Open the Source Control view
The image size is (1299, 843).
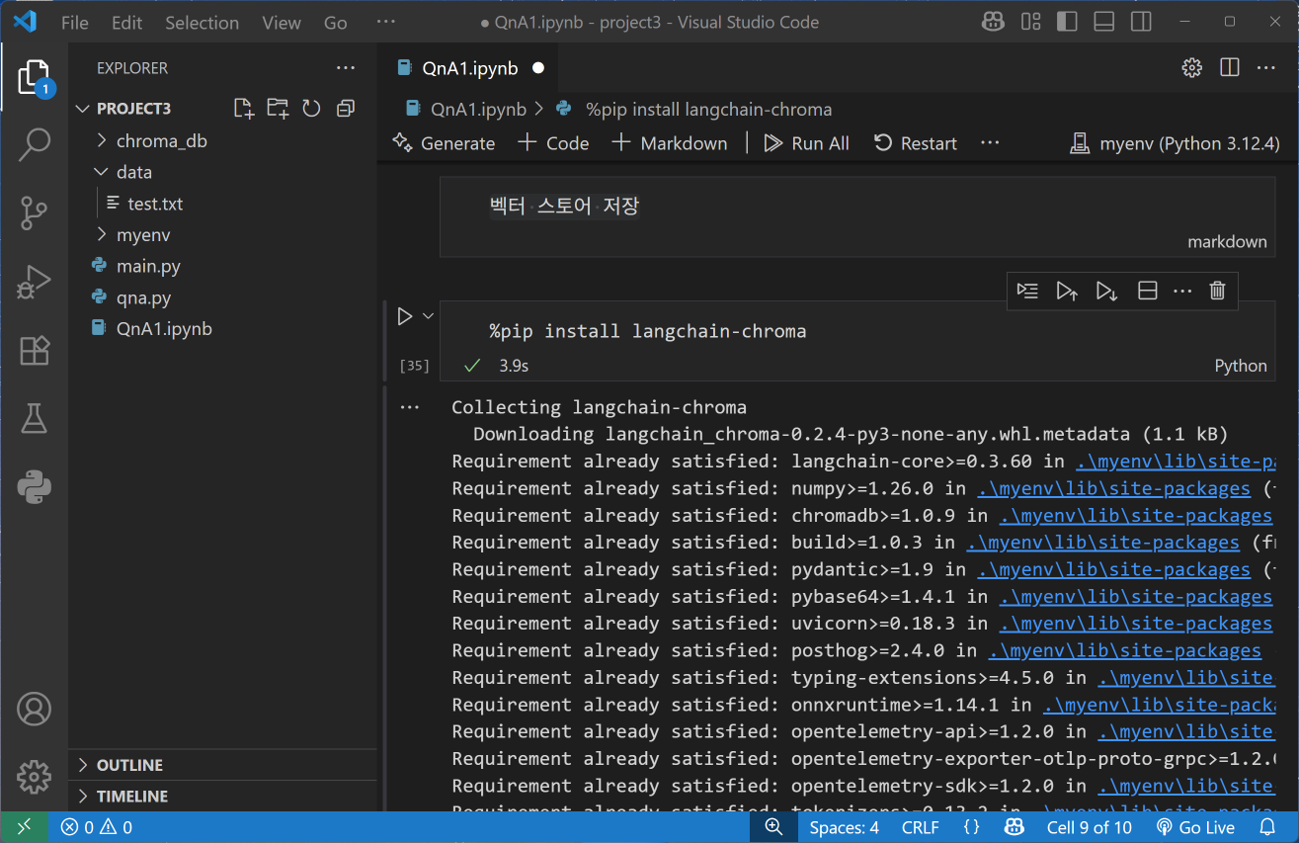34,212
